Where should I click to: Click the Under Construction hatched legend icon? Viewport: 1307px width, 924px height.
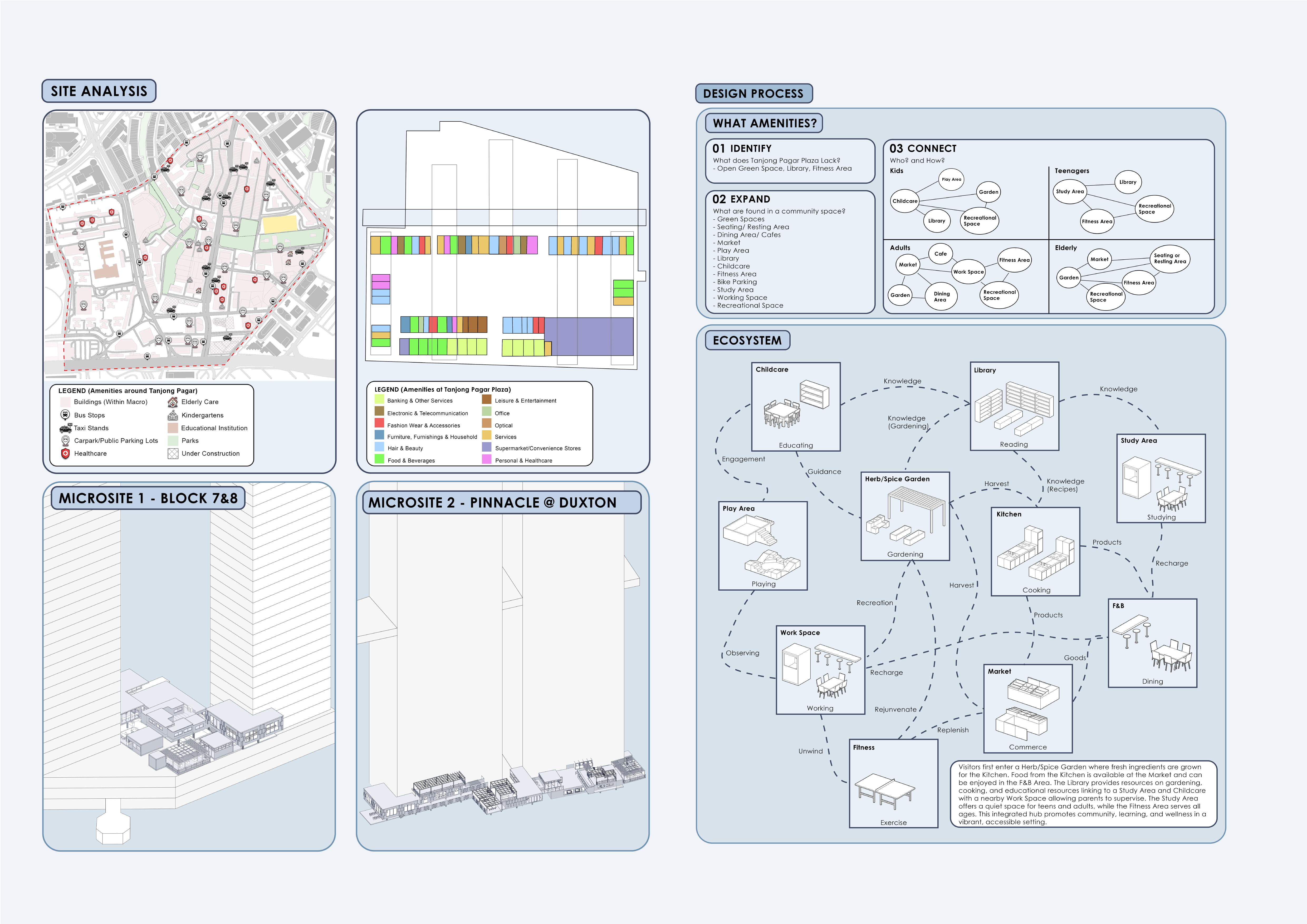[x=173, y=453]
